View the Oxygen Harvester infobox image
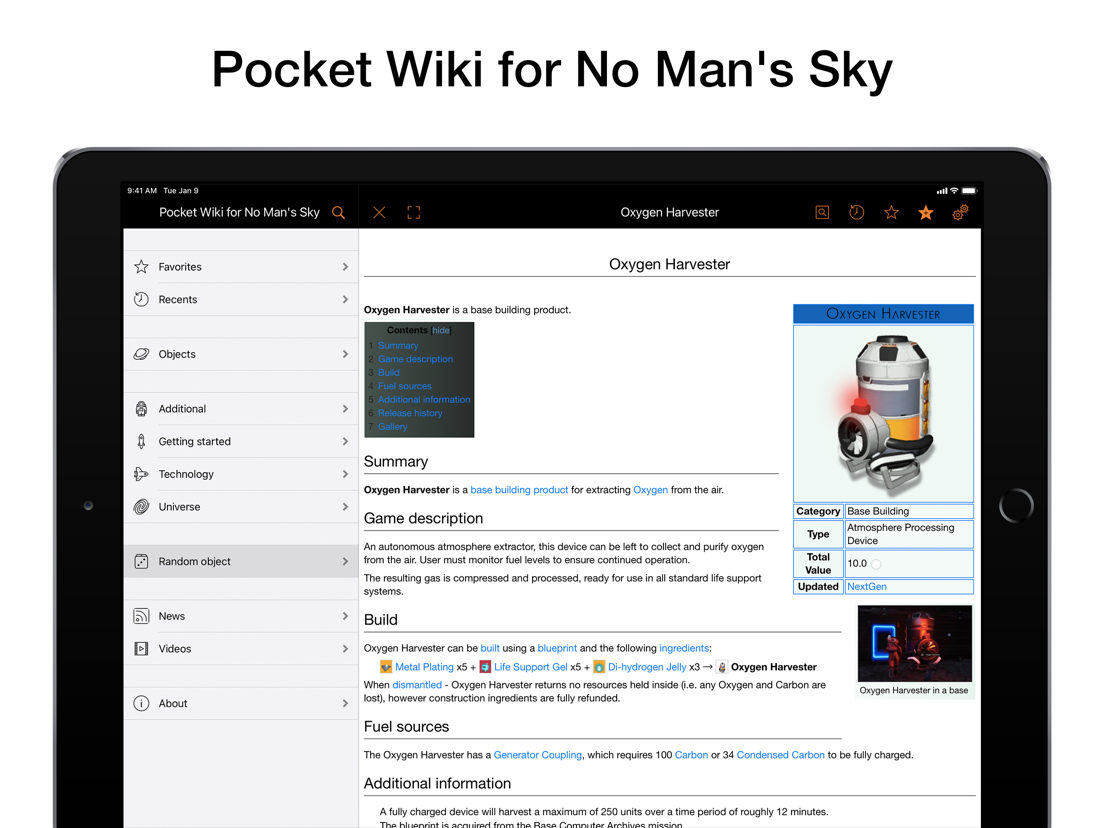This screenshot has height=828, width=1104. pos(884,413)
